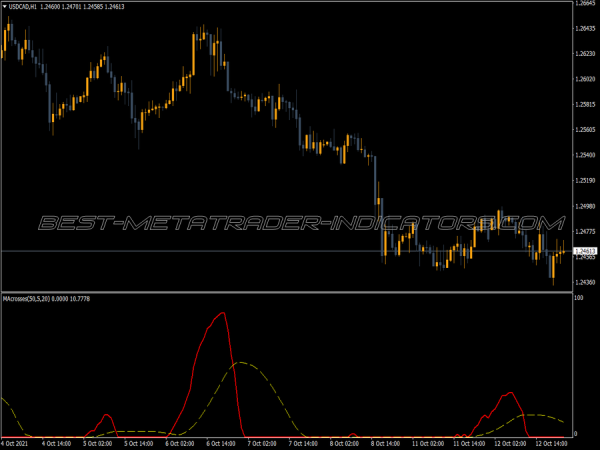Click the indicator scale value 0
The image size is (600, 450).
(x=576, y=434)
